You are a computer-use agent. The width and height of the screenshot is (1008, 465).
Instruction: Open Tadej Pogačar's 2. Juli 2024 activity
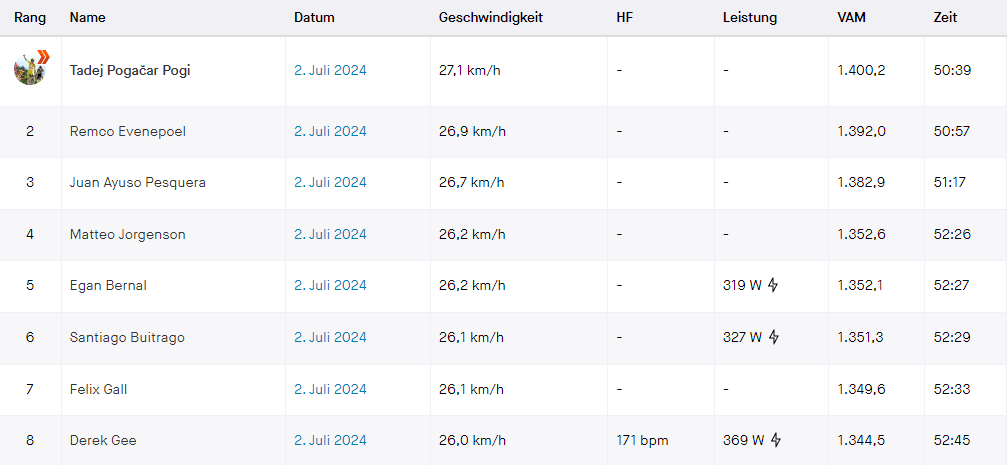pos(330,71)
